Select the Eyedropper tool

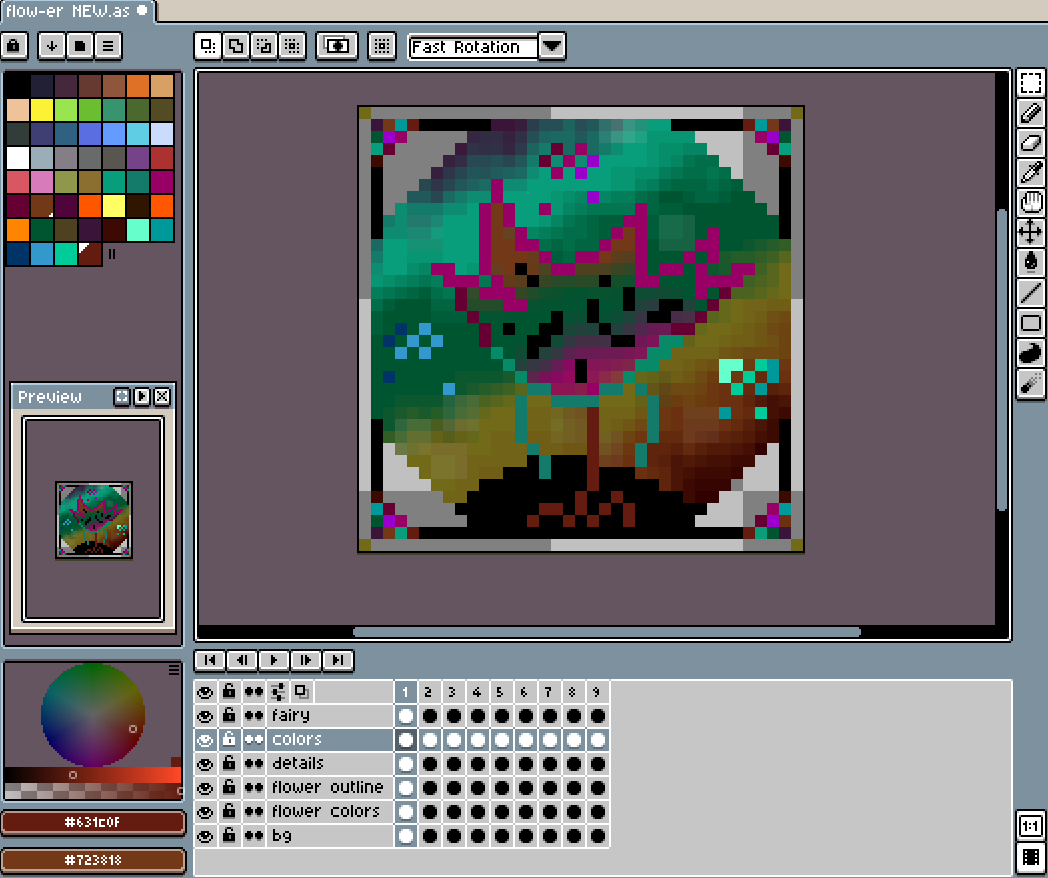[x=1030, y=173]
